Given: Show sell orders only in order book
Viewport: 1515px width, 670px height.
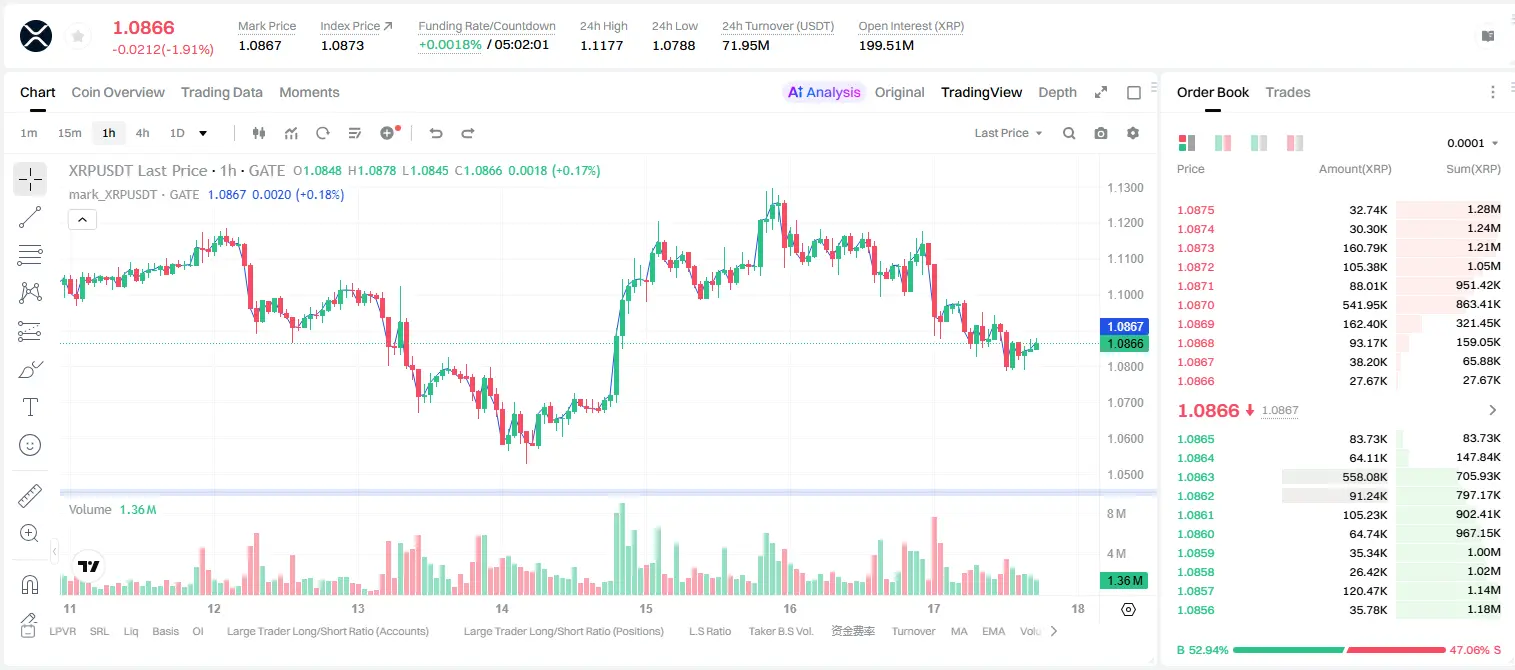Looking at the screenshot, I should [1295, 143].
